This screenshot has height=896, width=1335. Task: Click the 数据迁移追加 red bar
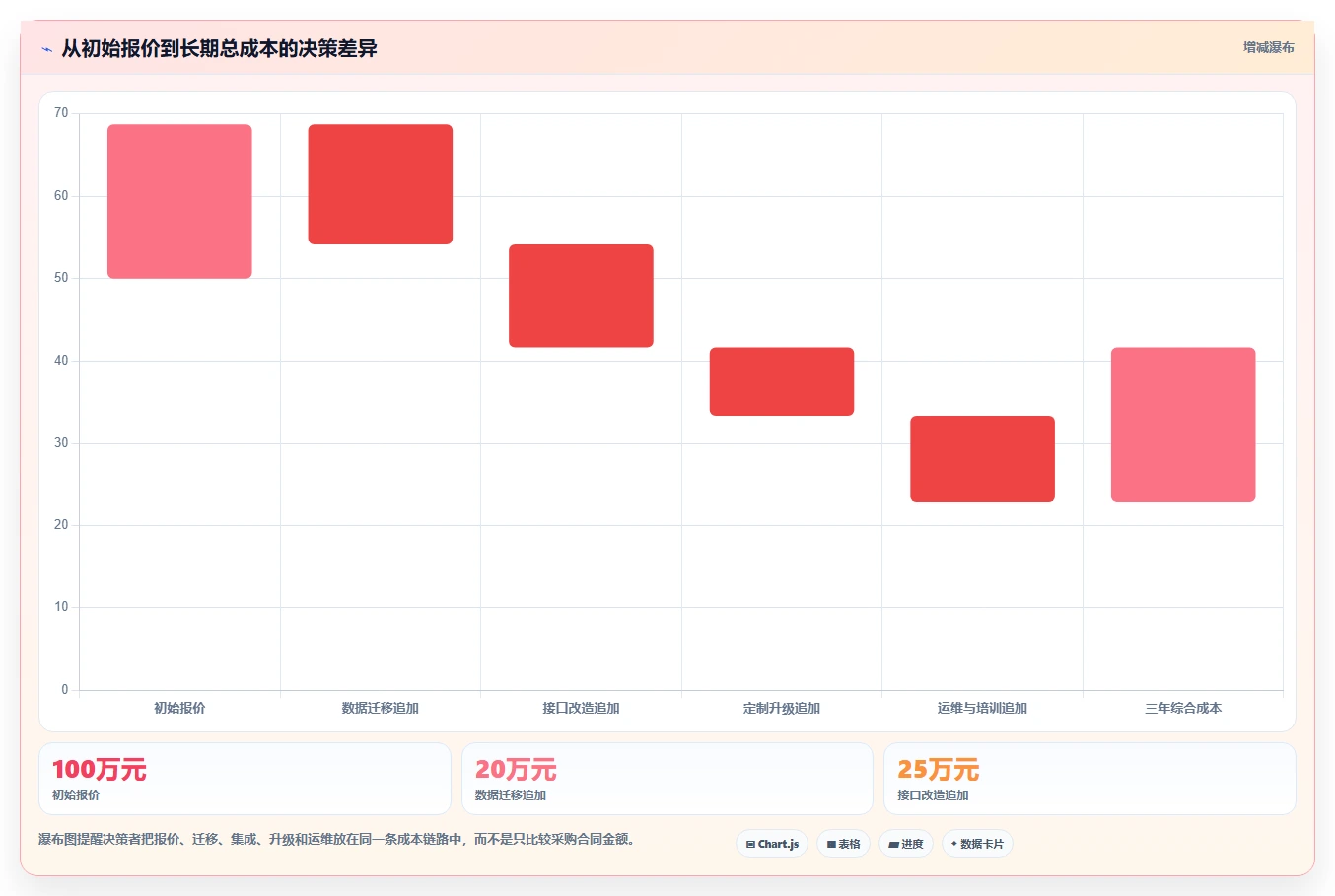point(381,184)
